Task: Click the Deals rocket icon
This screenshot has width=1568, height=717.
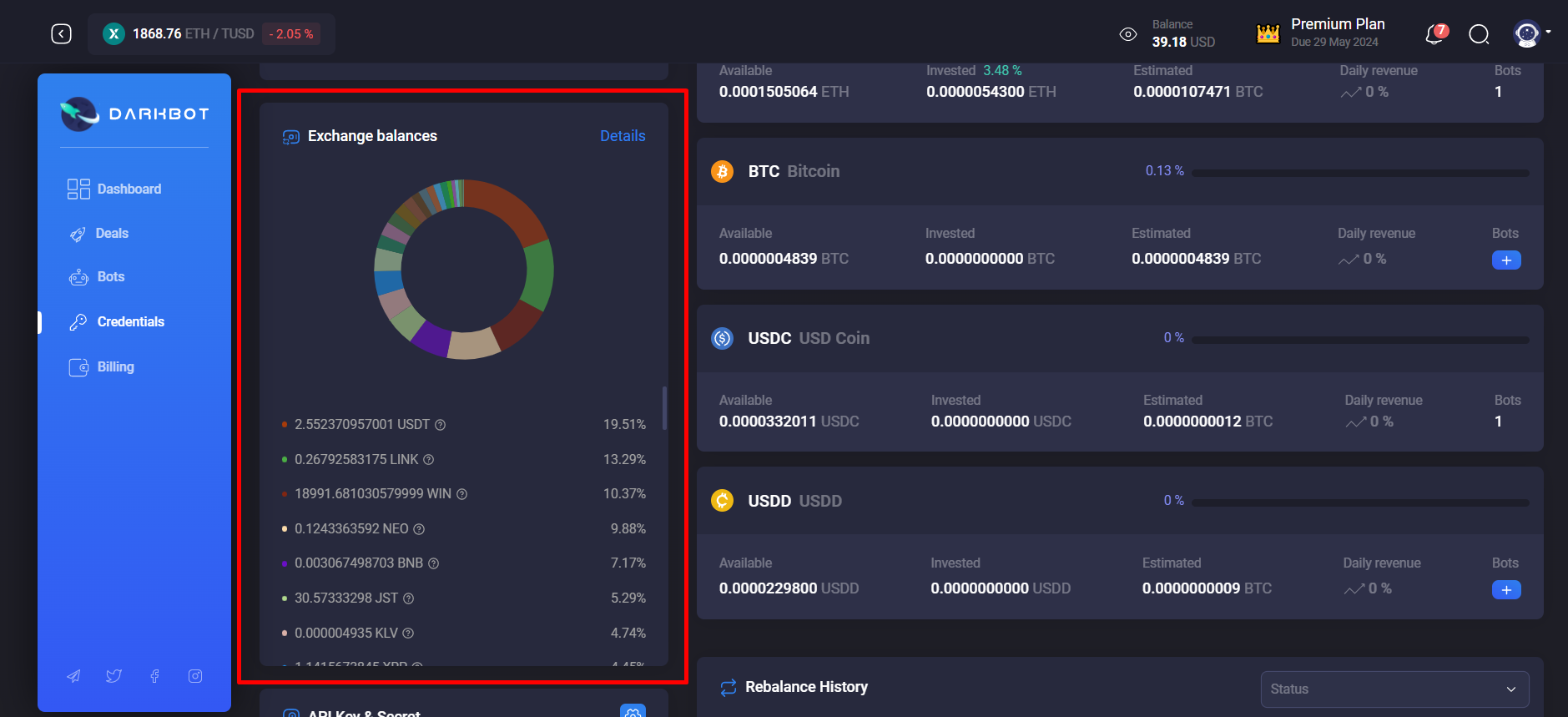Action: (78, 235)
